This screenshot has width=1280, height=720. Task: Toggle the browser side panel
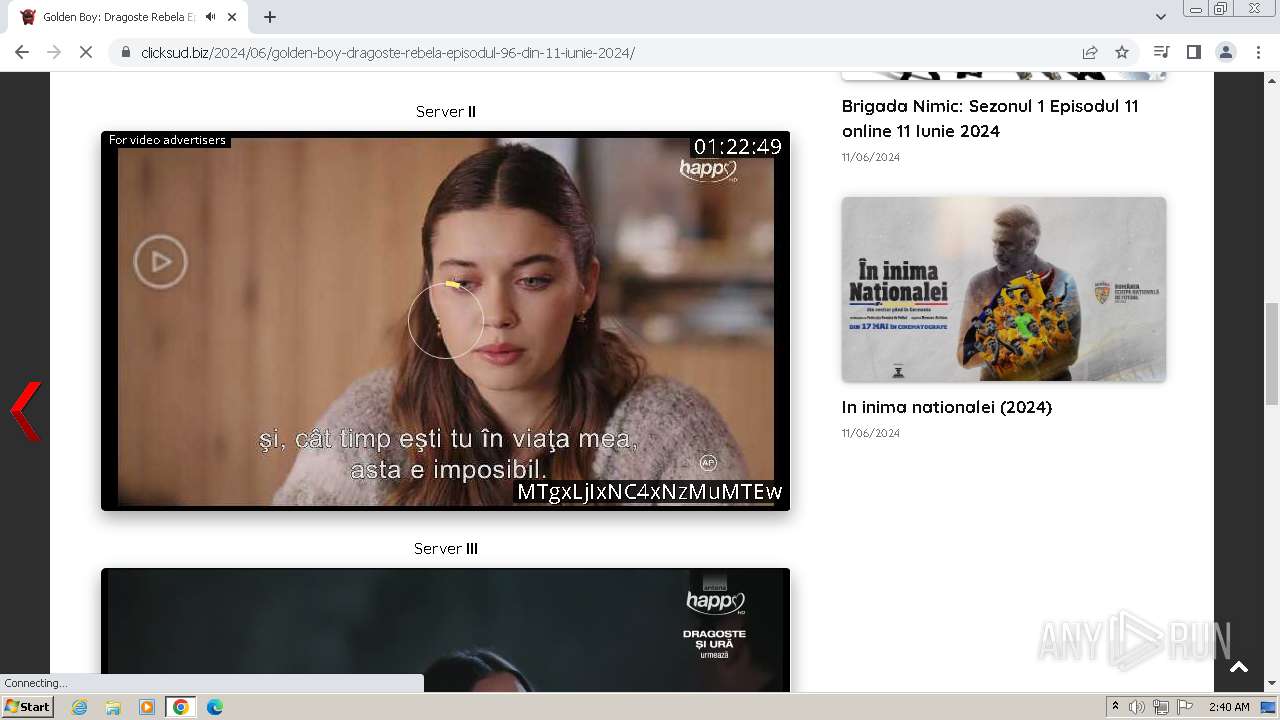1193,52
